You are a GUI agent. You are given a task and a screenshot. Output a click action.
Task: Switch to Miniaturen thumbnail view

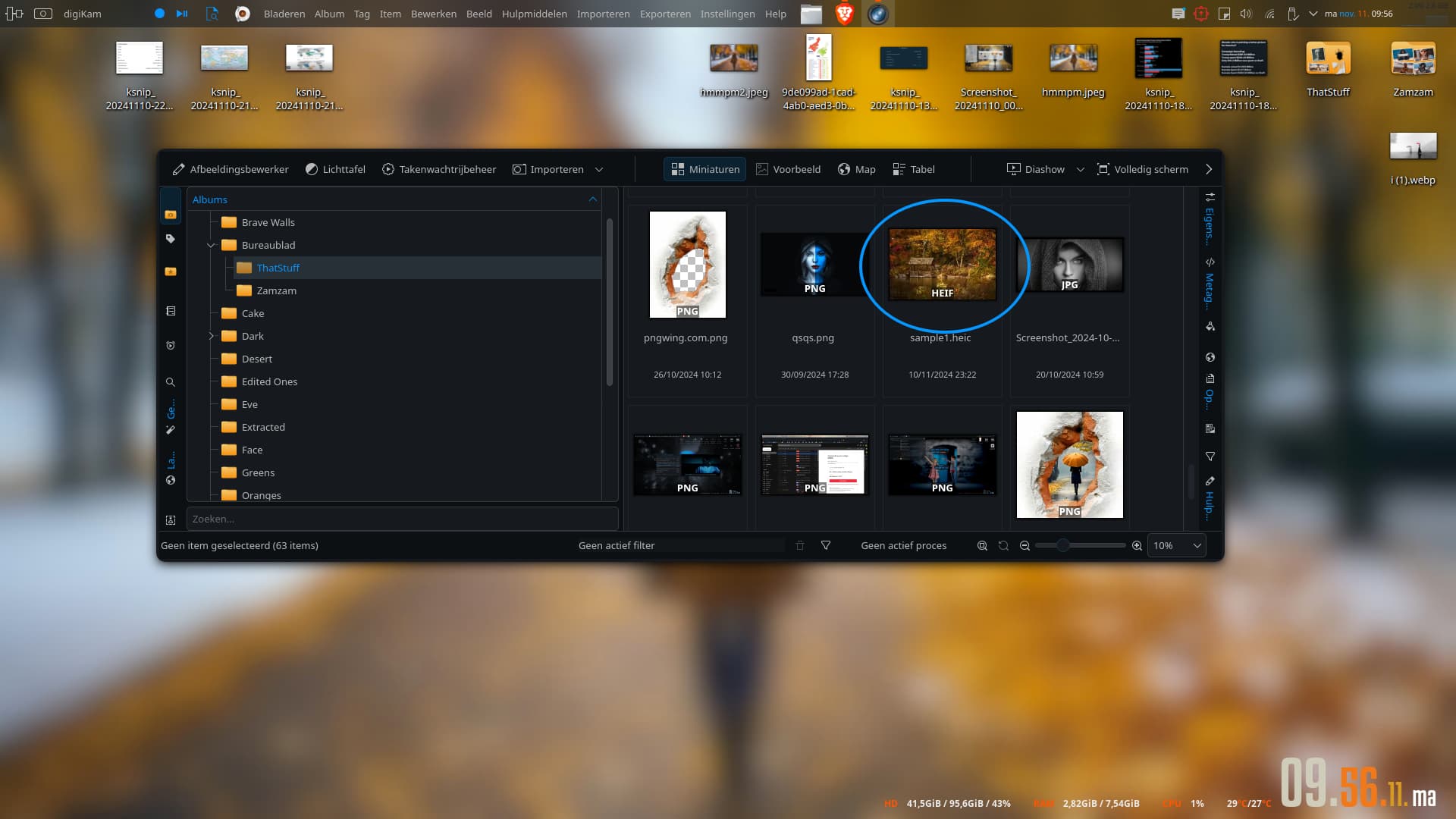(x=705, y=169)
